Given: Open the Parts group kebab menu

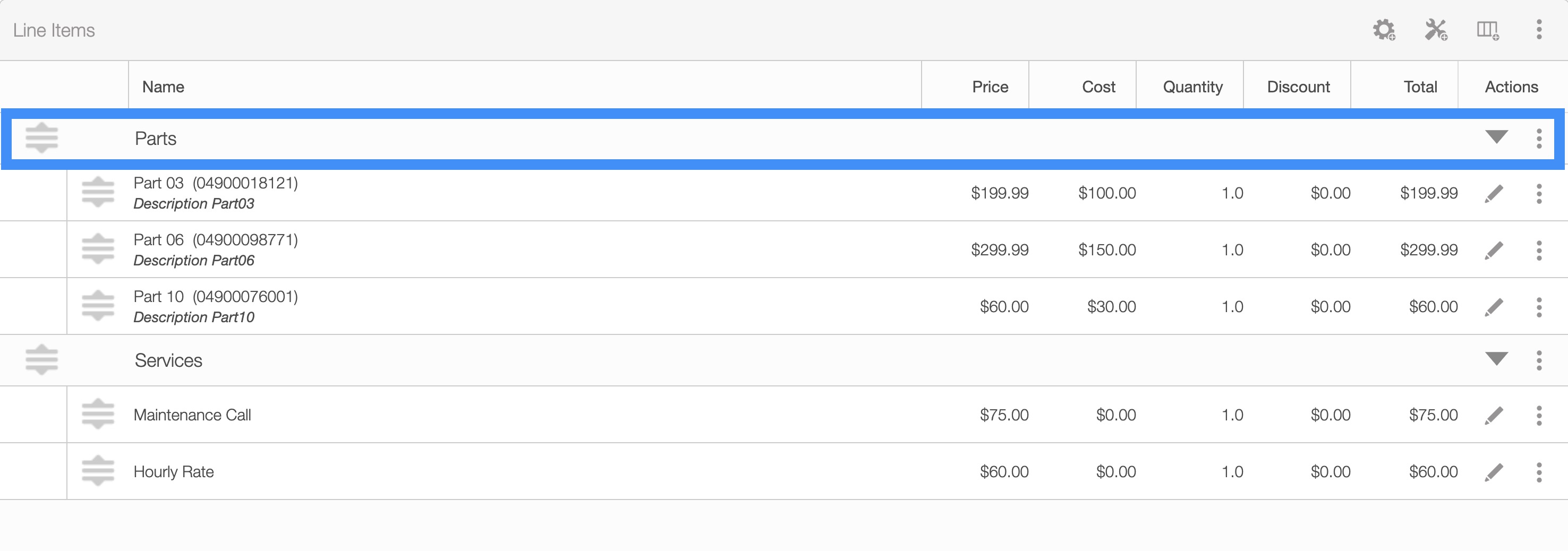Looking at the screenshot, I should click(x=1539, y=139).
